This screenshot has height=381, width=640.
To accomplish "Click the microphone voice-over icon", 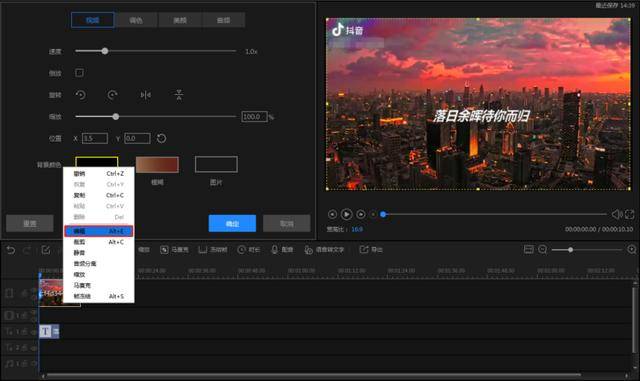I will click(x=275, y=250).
